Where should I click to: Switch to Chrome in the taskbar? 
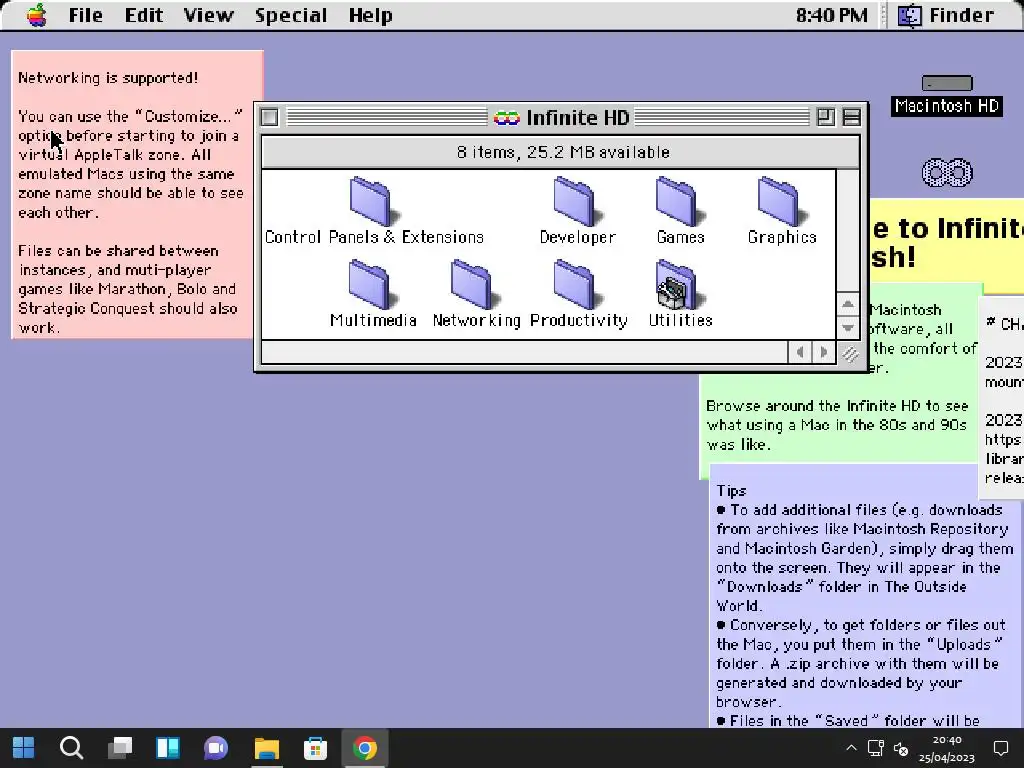coord(365,748)
